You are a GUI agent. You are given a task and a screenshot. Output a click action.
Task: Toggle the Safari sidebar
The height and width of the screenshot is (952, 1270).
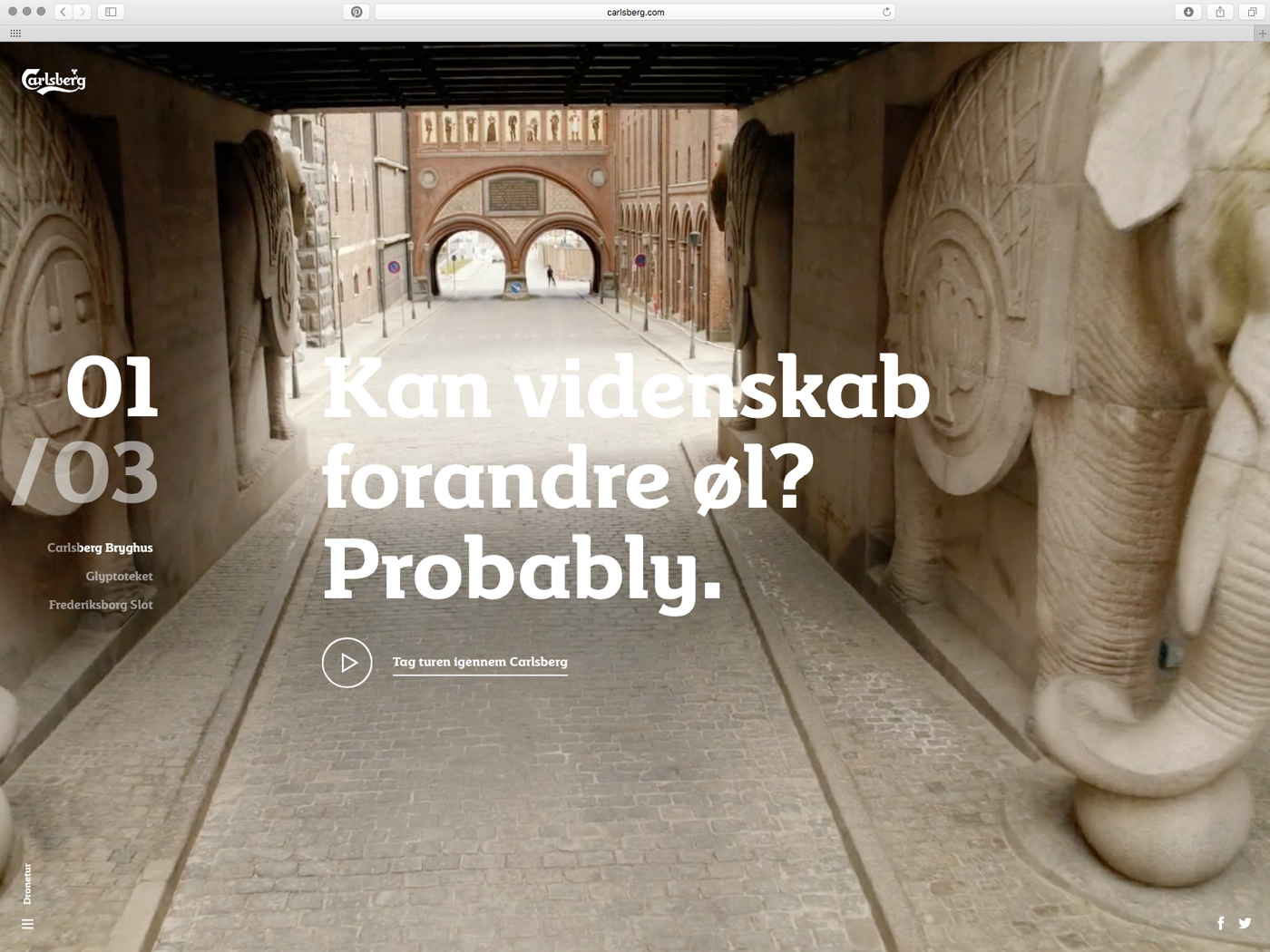coord(111,12)
